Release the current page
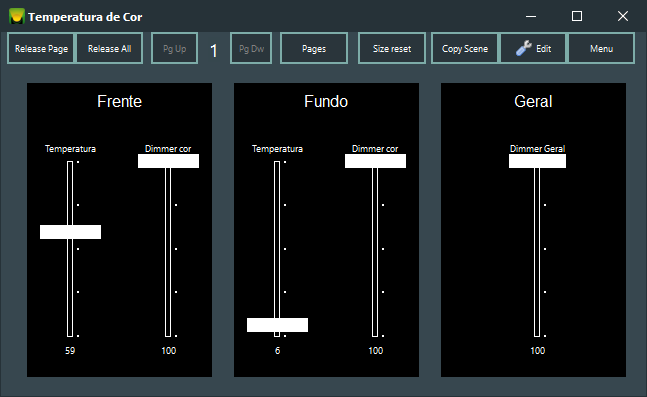The image size is (647, 397). [41, 48]
